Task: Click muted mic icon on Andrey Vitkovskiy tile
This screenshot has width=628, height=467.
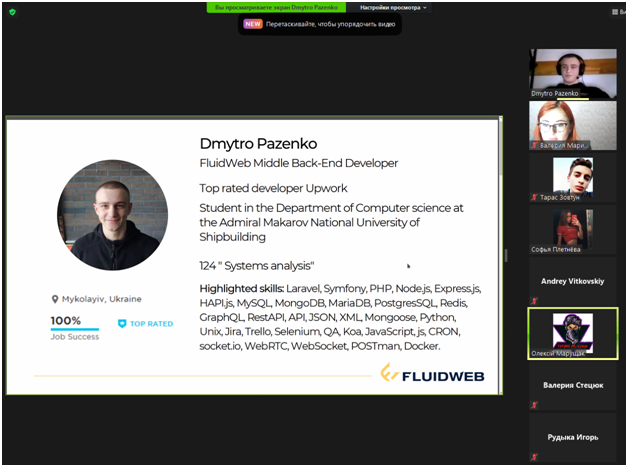Action: coord(534,299)
